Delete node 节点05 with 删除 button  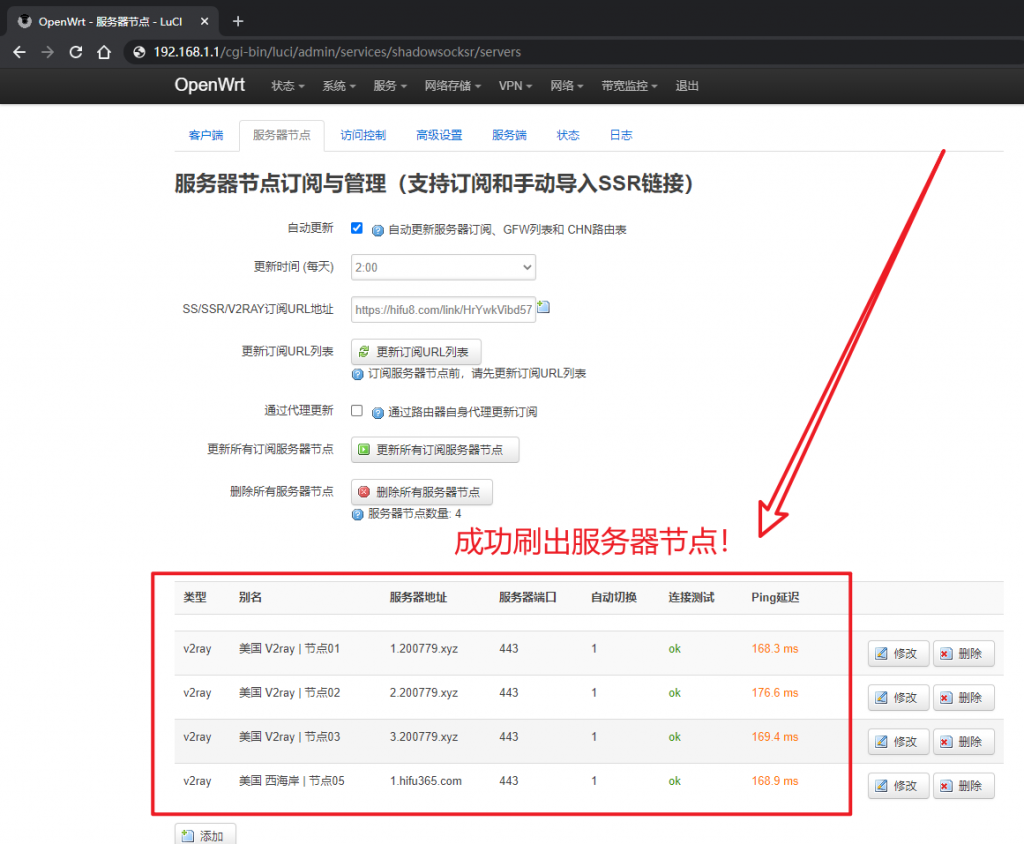coord(963,785)
